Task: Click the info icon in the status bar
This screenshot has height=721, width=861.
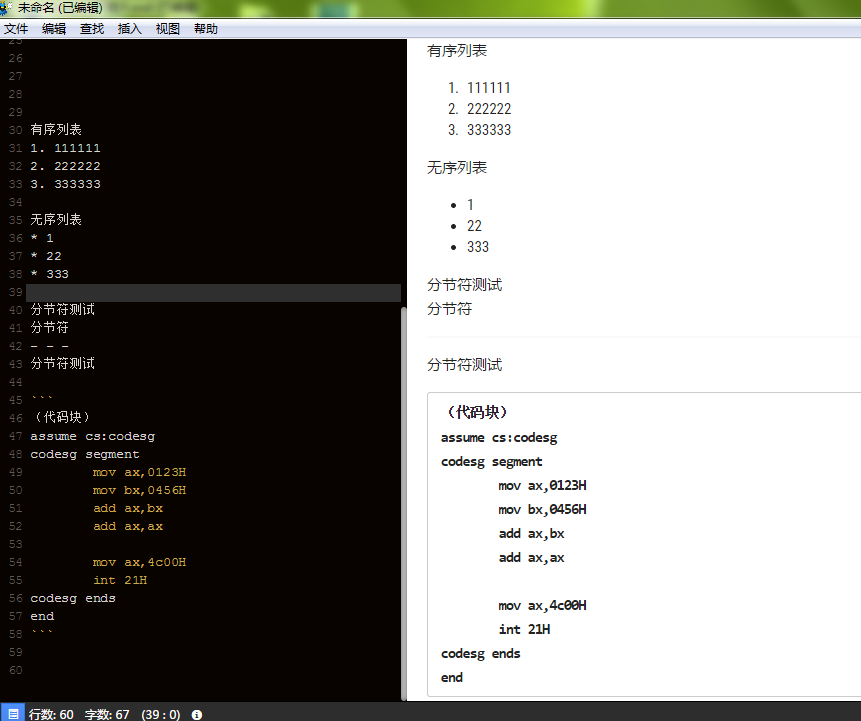Action: [197, 714]
